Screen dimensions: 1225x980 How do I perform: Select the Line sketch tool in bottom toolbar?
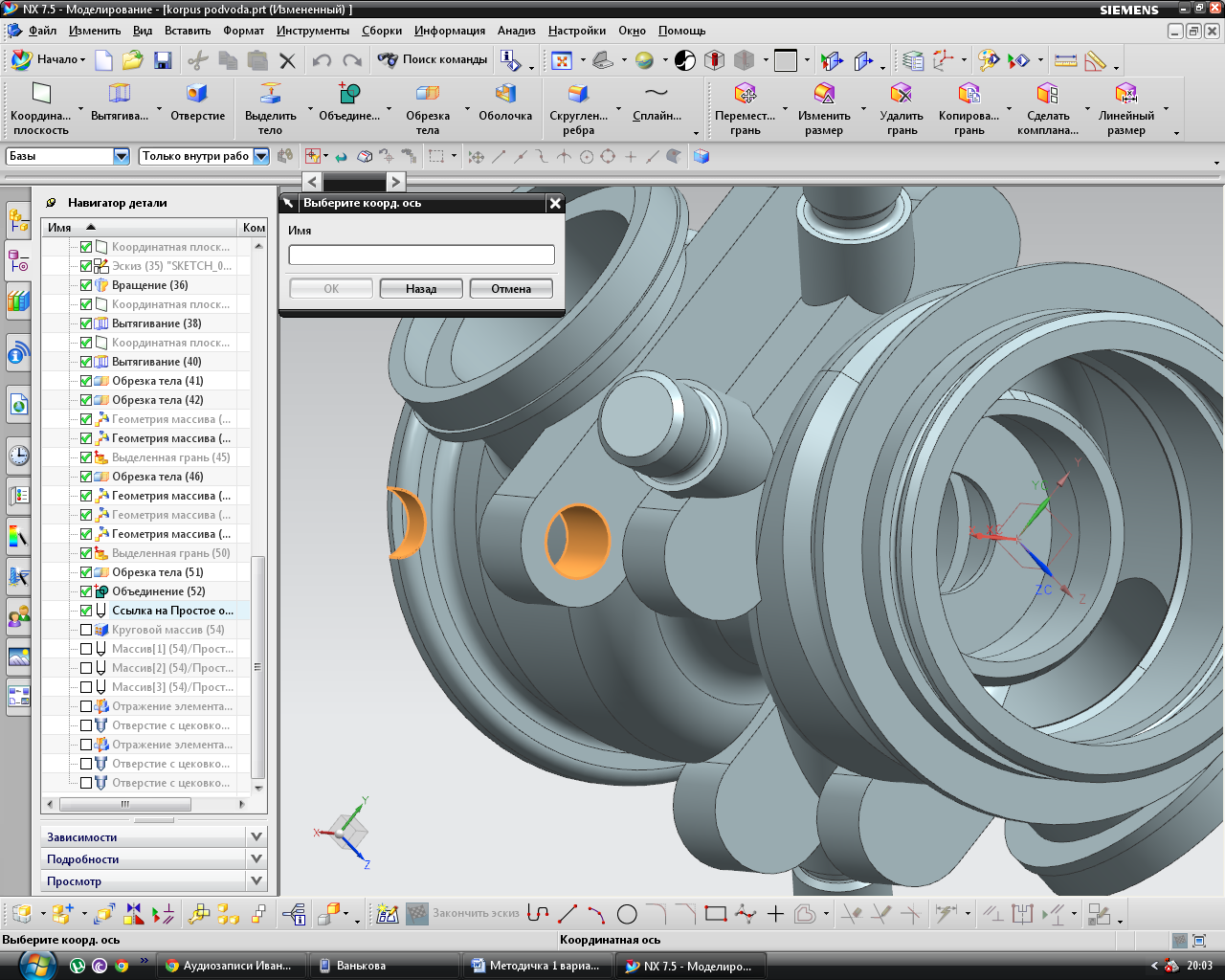[568, 915]
